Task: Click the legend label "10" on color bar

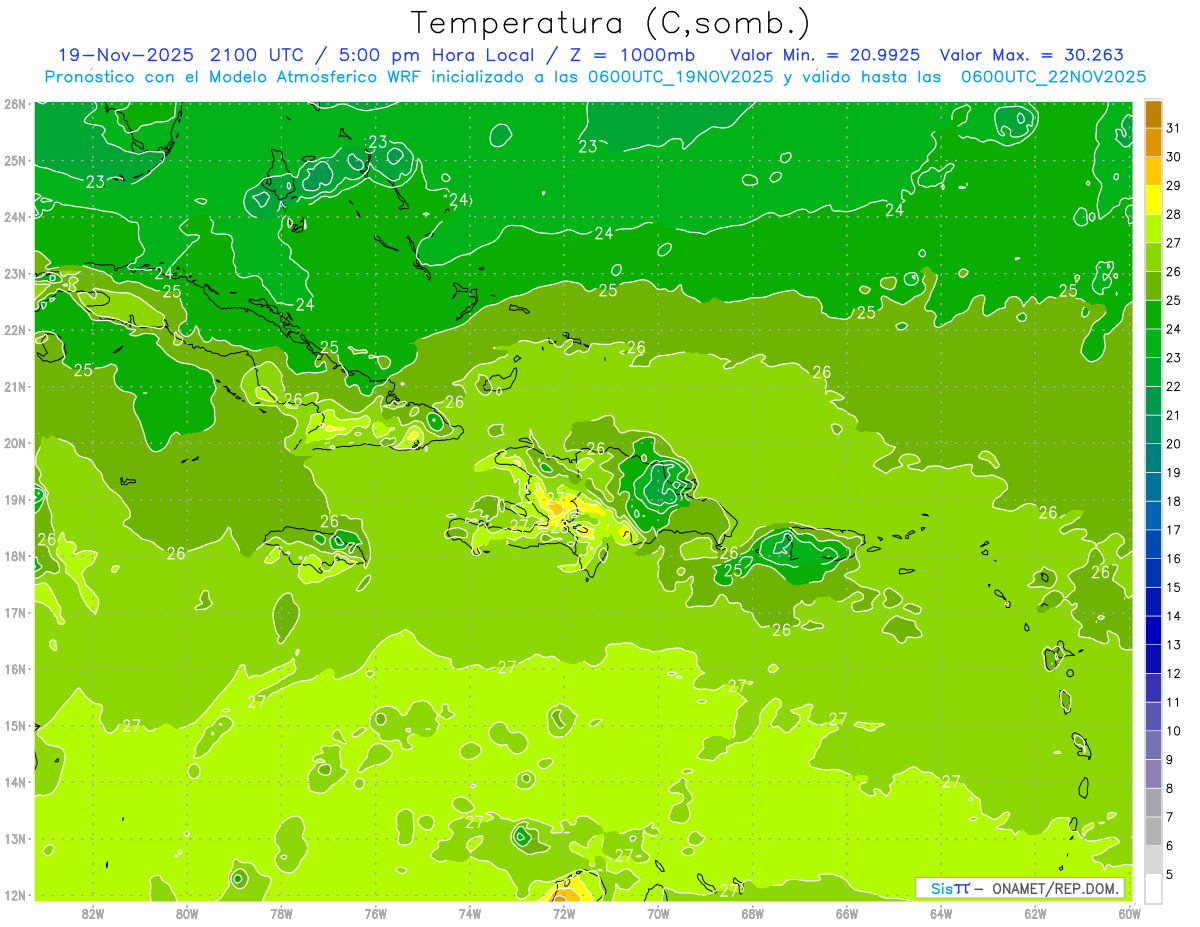Action: pyautogui.click(x=1173, y=731)
